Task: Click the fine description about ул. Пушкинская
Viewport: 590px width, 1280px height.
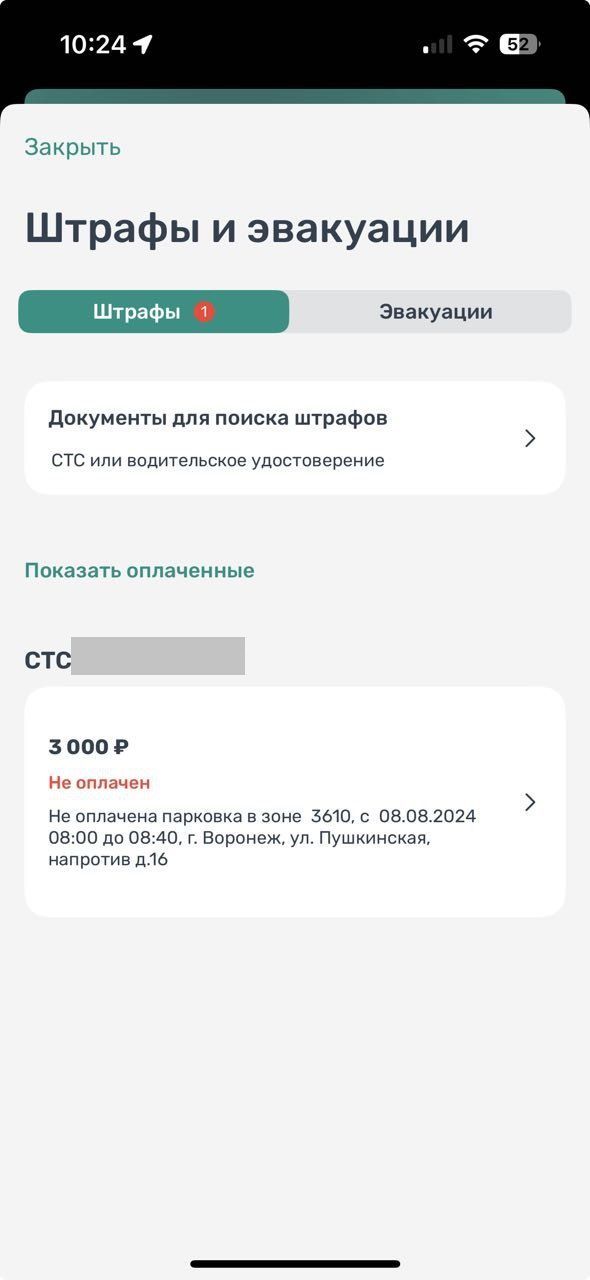Action: click(262, 837)
